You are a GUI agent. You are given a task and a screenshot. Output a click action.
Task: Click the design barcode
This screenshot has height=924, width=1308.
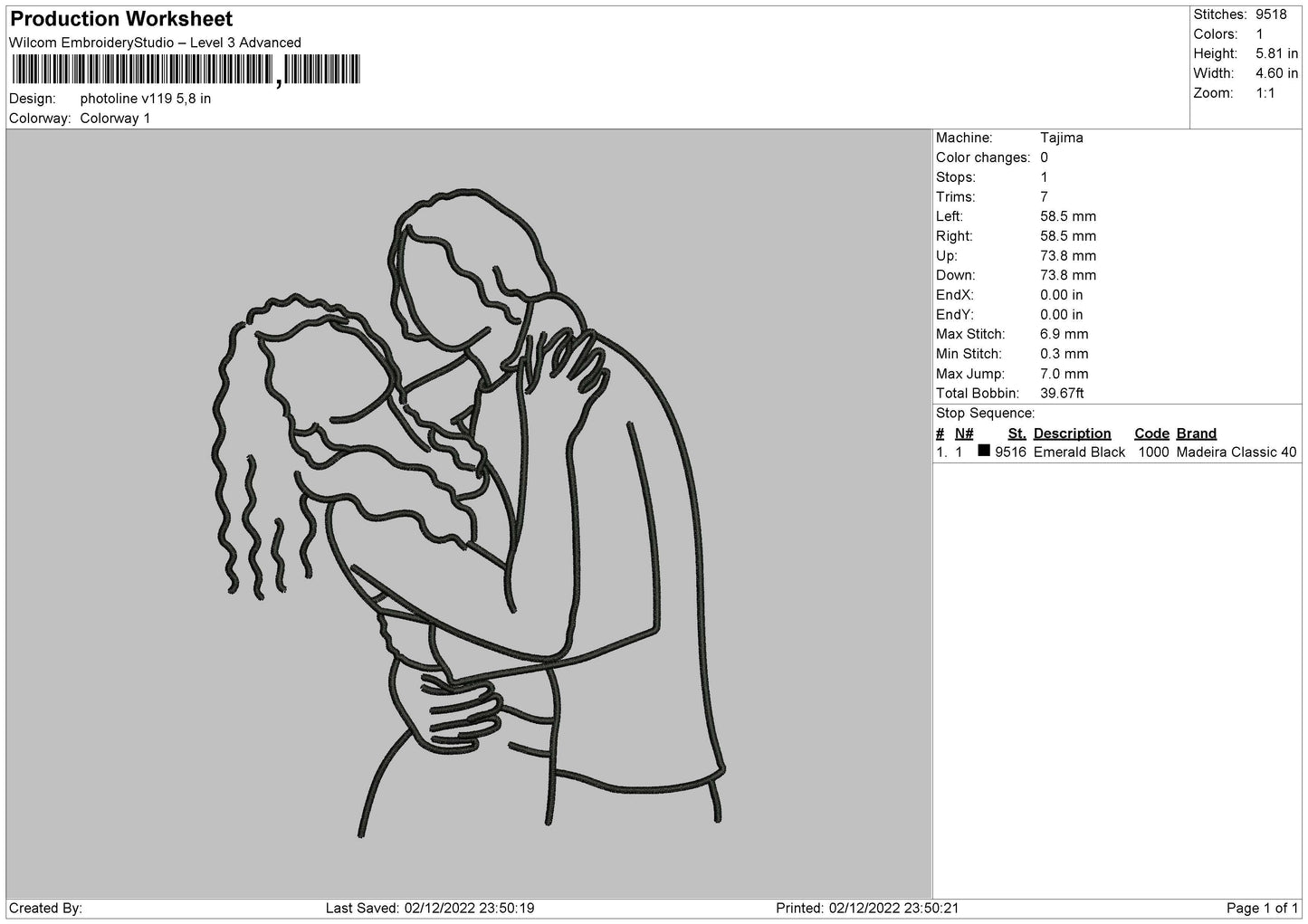point(186,70)
